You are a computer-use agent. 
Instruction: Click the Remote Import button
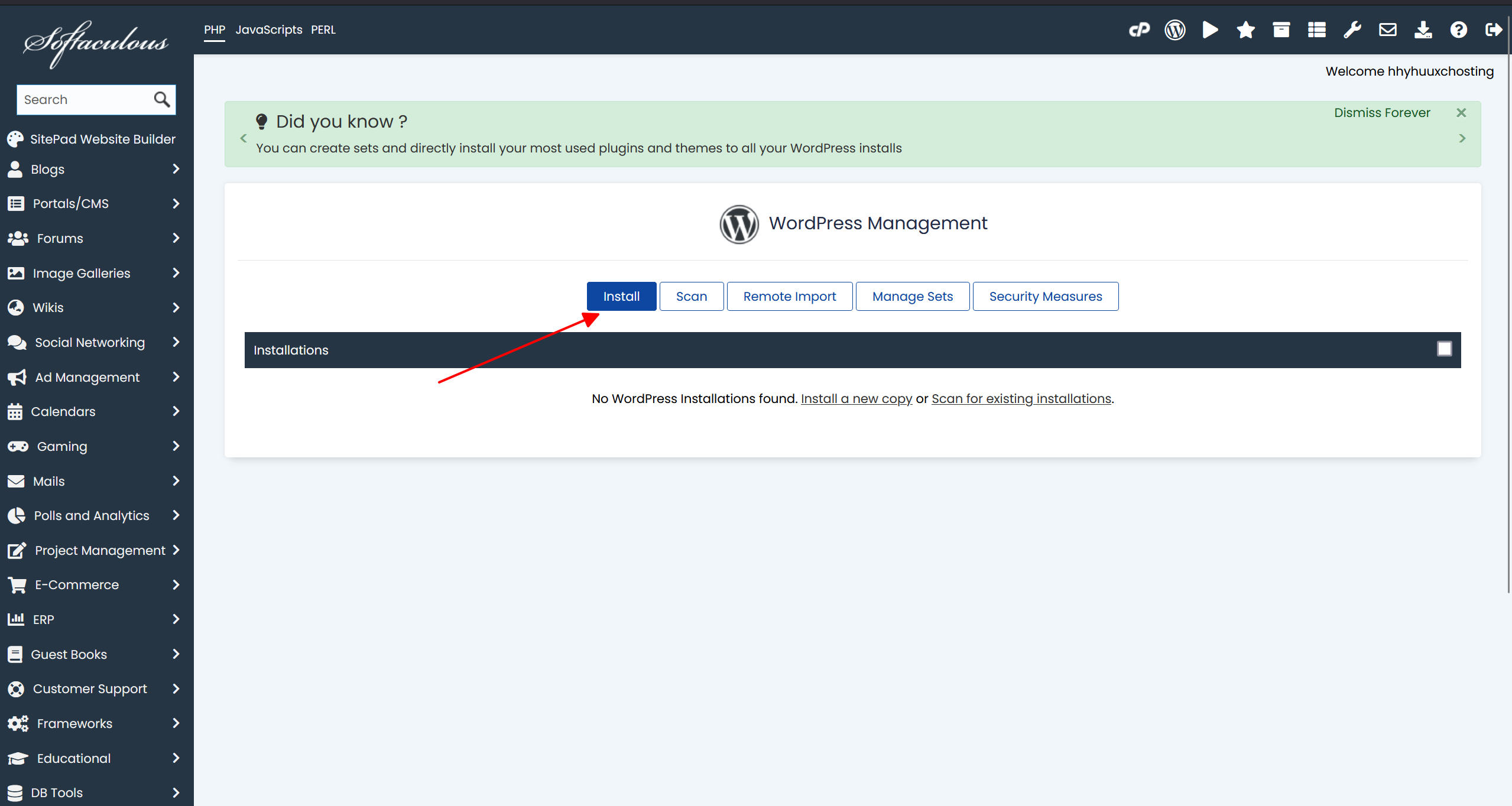coord(790,296)
